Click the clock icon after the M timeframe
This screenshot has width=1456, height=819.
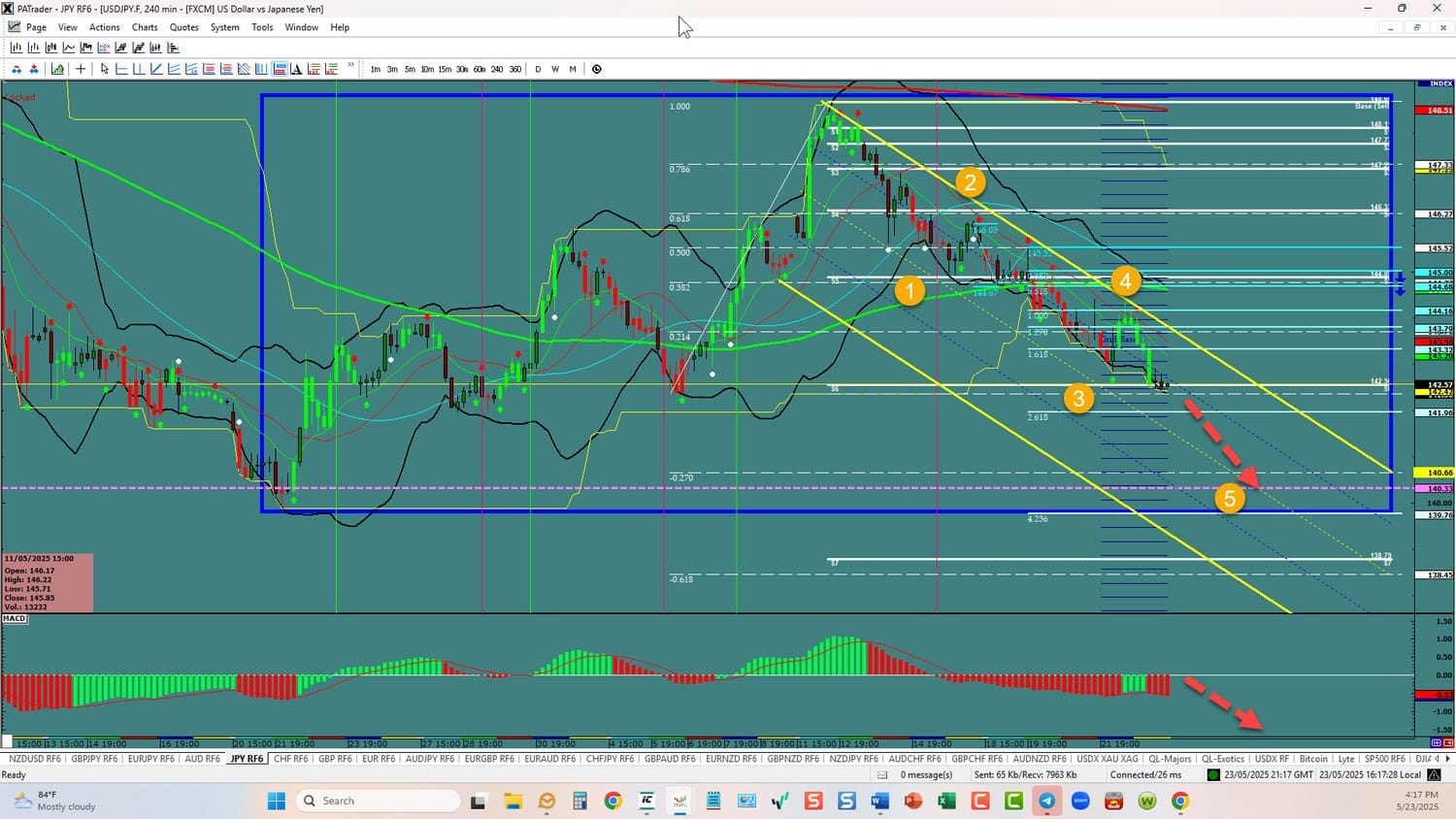(597, 69)
